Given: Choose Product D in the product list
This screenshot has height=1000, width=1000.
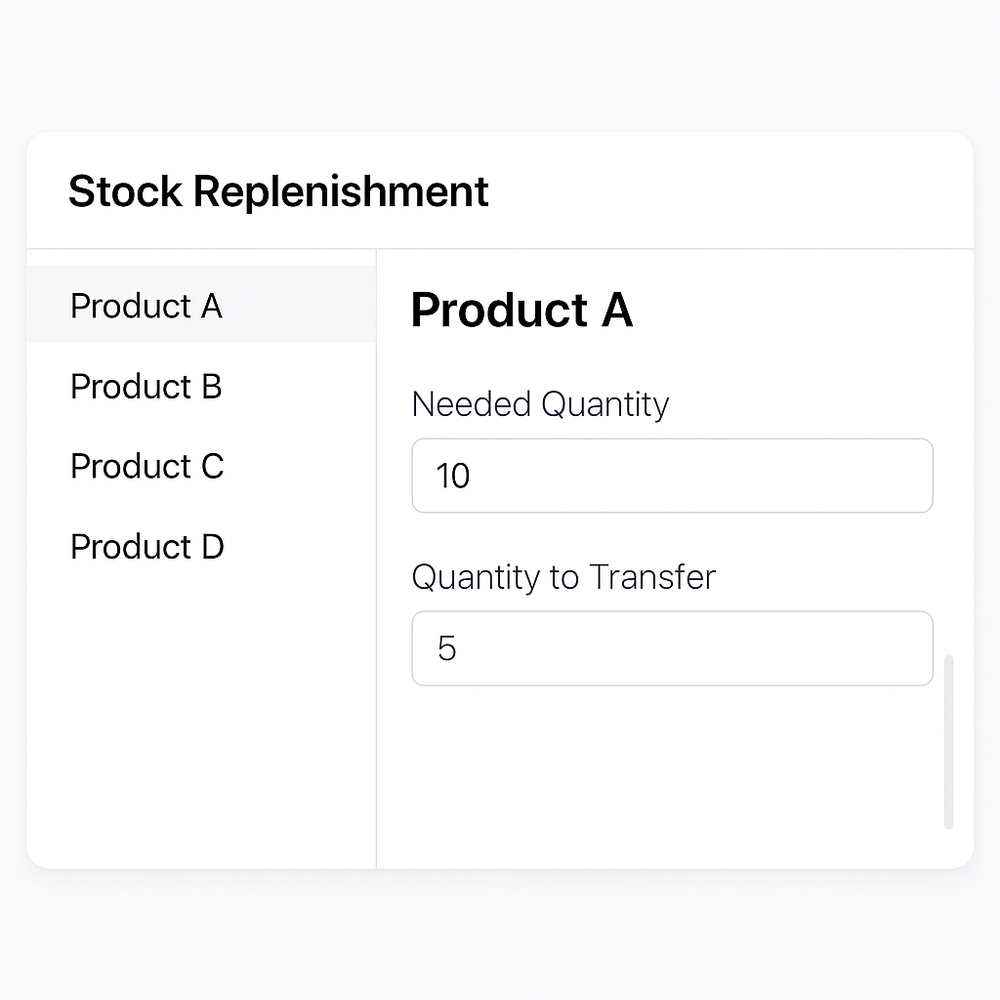Looking at the screenshot, I should point(147,547).
